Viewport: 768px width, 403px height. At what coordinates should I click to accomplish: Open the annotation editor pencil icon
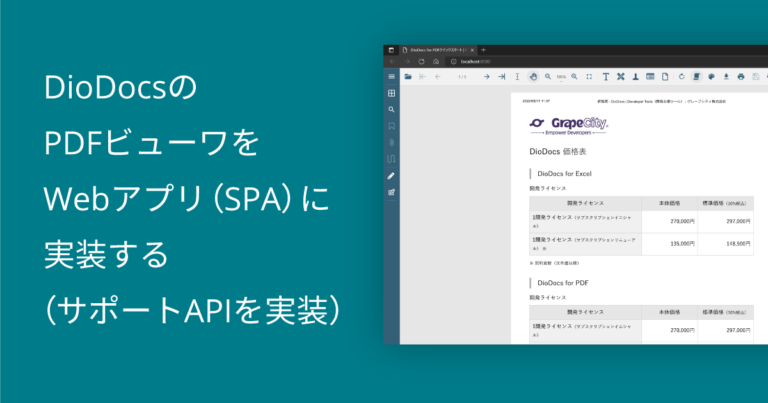point(391,176)
